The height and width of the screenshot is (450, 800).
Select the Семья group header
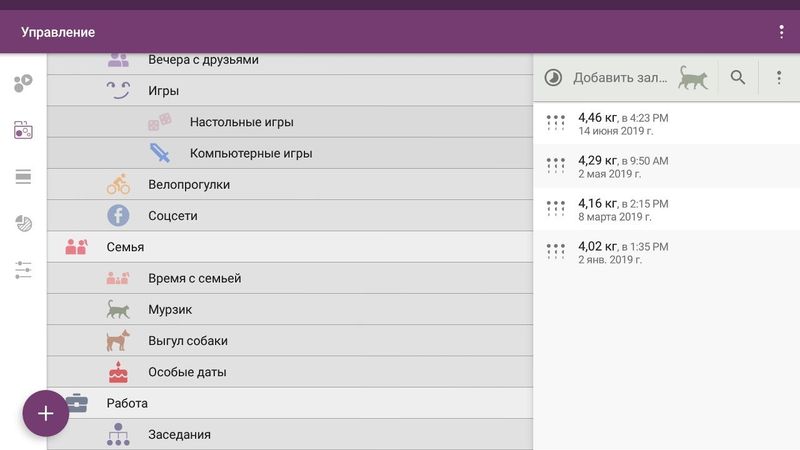pyautogui.click(x=290, y=246)
